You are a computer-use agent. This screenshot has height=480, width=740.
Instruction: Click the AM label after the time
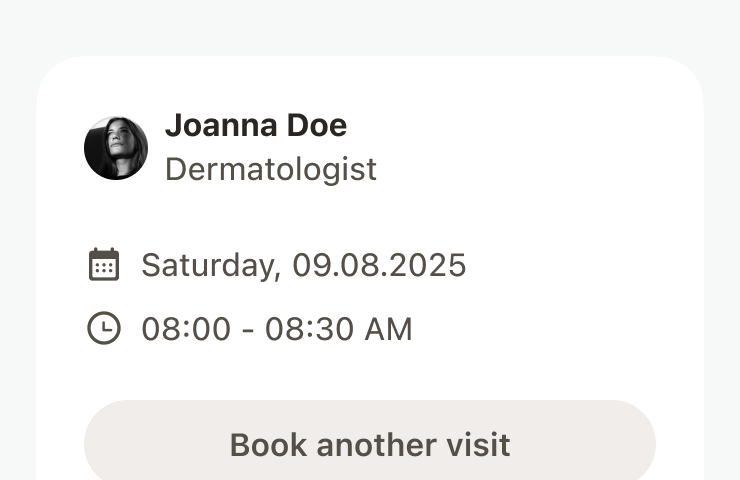pyautogui.click(x=390, y=328)
